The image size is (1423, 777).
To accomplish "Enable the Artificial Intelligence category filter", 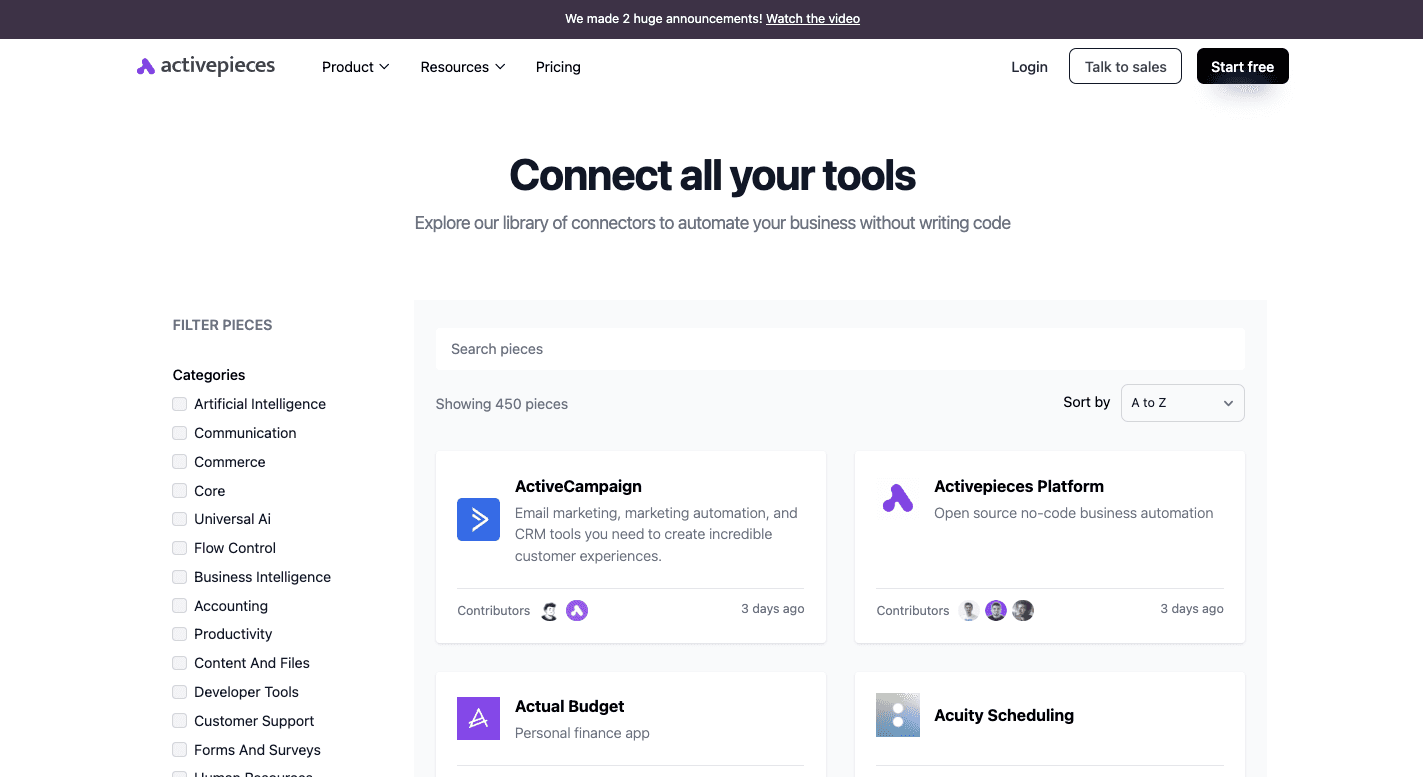I will [179, 404].
